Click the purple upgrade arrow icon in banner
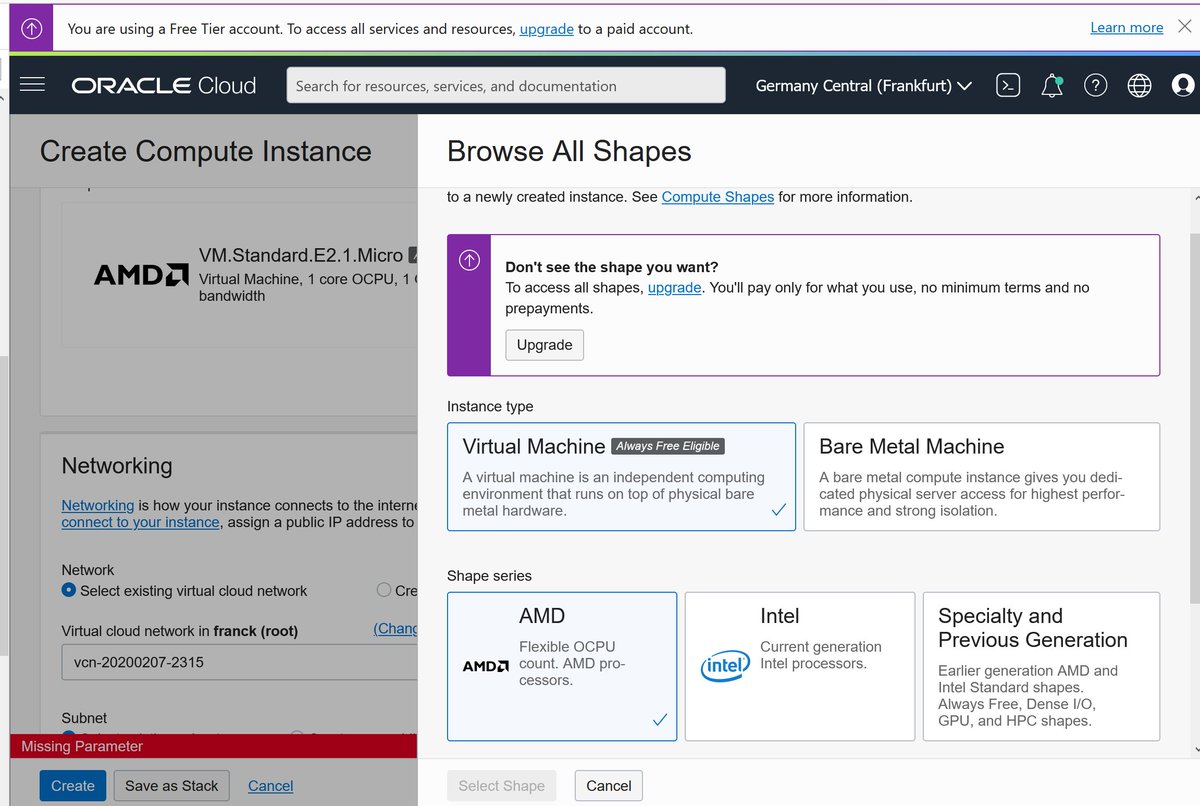 [31, 29]
